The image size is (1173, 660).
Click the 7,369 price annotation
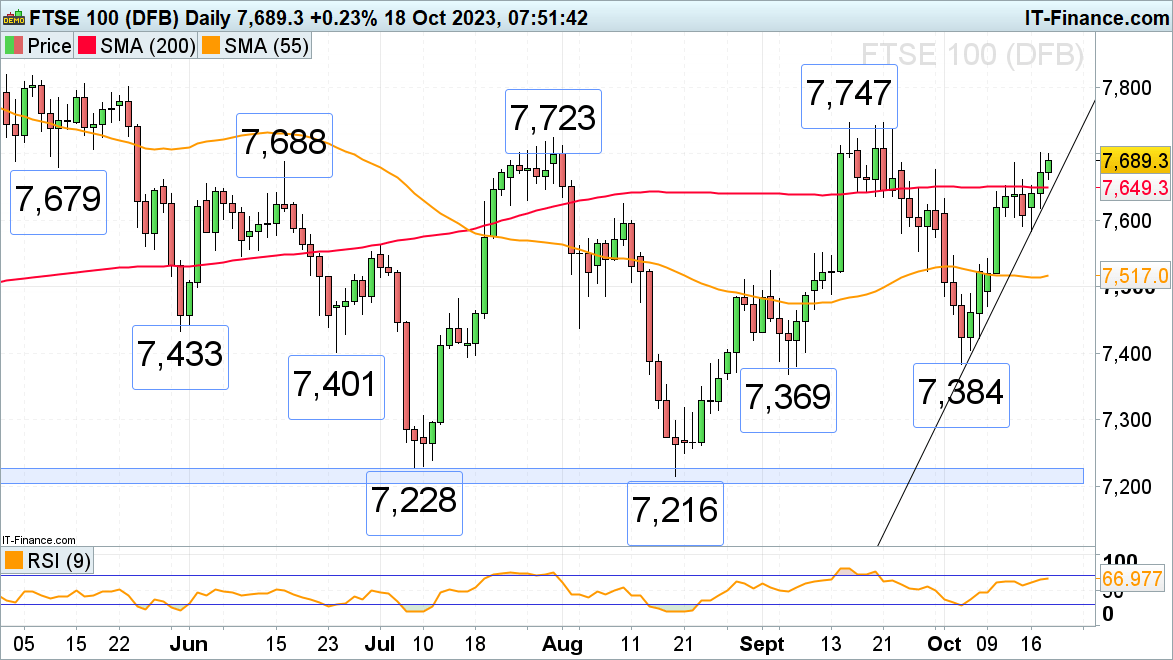coord(788,400)
